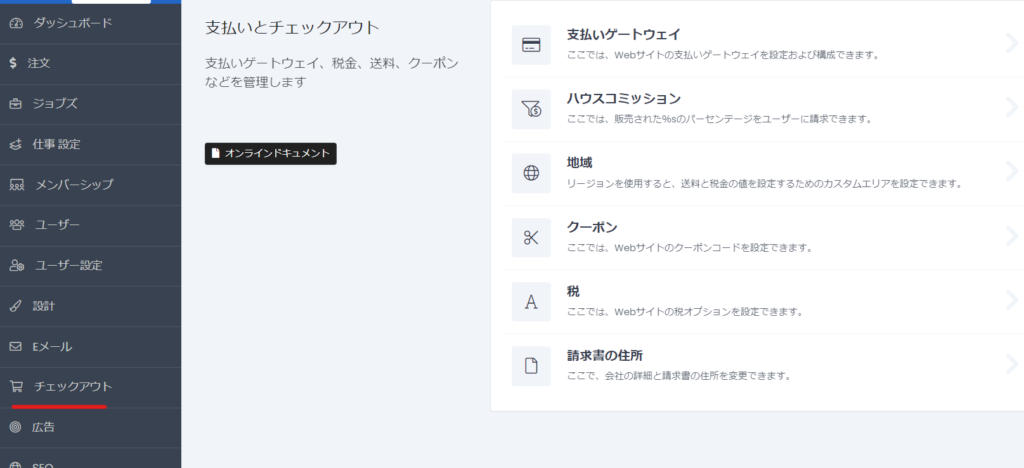Expand the 支払いゲートウェイ row chevron arrow
Image resolution: width=1024 pixels, height=468 pixels.
1012,42
